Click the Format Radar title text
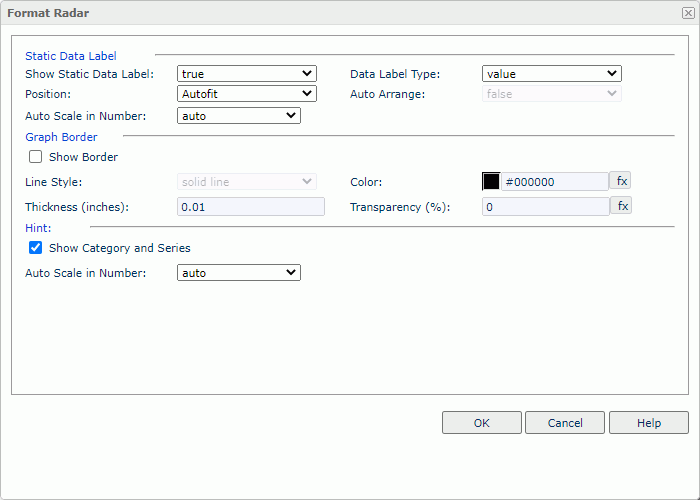Viewport: 700px width, 500px height. 48,13
